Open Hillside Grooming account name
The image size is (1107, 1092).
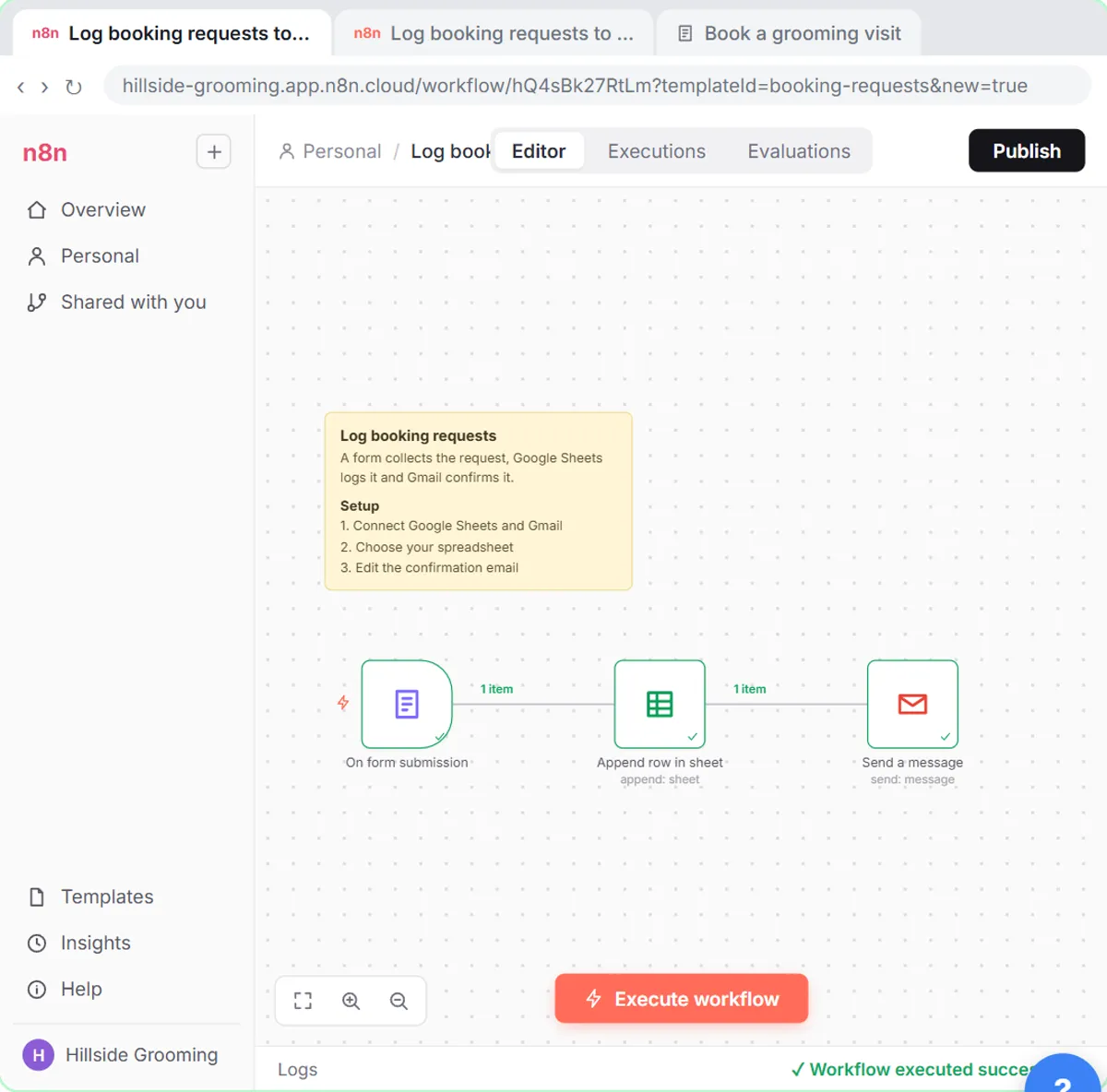141,1054
